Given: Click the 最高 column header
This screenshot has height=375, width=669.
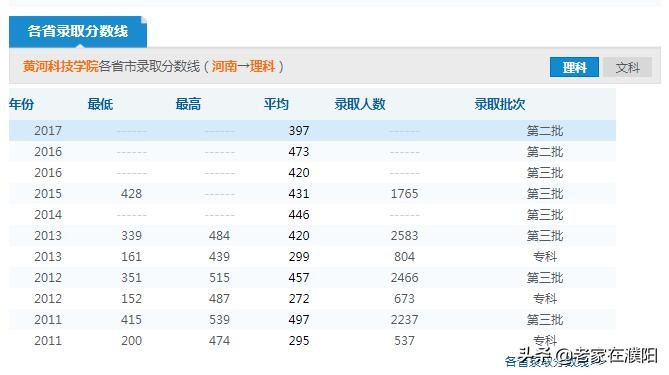Looking at the screenshot, I should (188, 104).
